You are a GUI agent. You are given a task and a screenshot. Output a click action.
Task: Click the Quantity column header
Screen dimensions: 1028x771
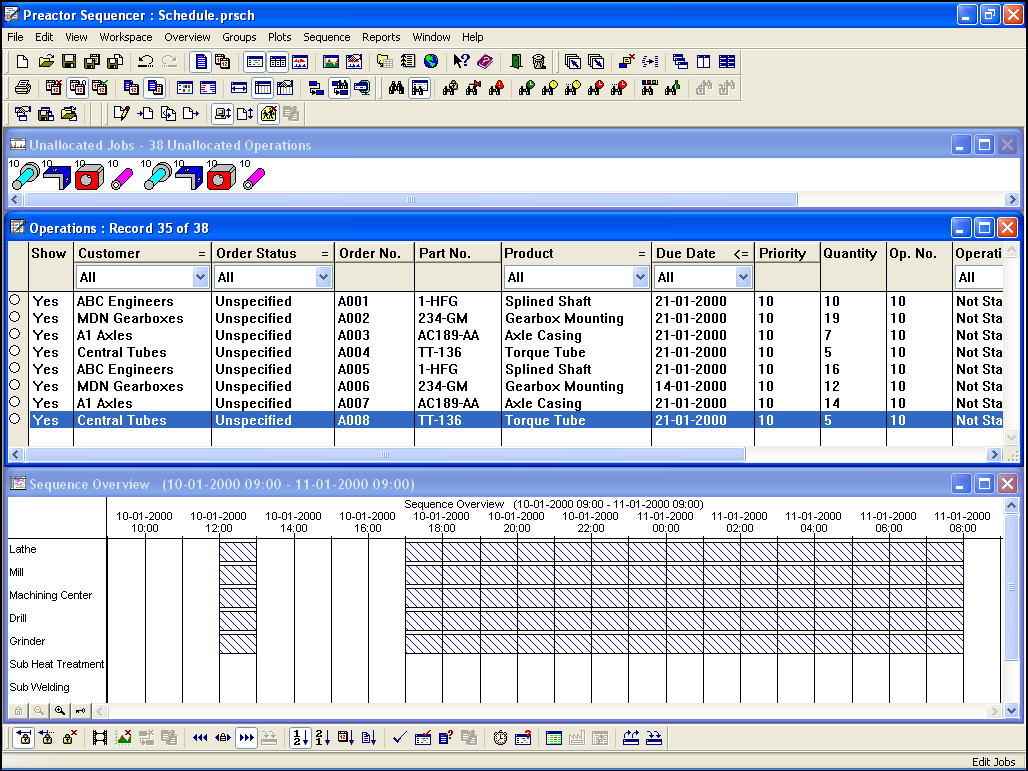pos(853,253)
